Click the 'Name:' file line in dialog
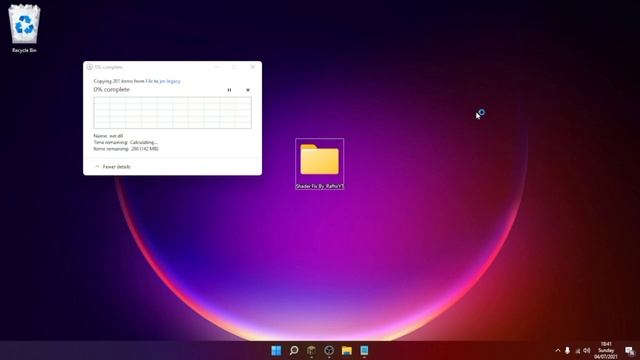This screenshot has width=640, height=360. click(108, 136)
